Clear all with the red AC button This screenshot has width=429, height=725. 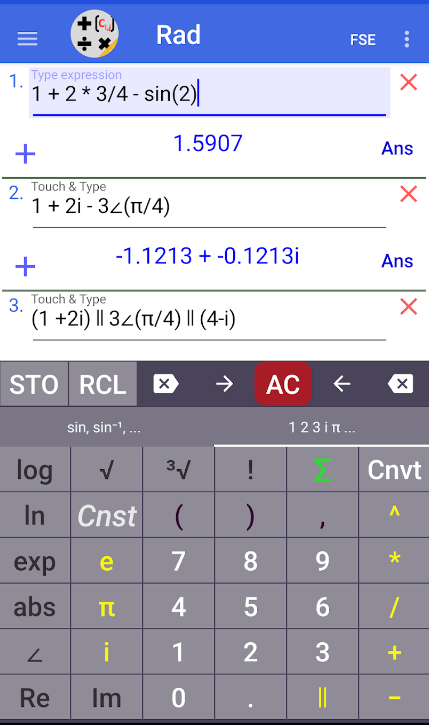(x=283, y=384)
